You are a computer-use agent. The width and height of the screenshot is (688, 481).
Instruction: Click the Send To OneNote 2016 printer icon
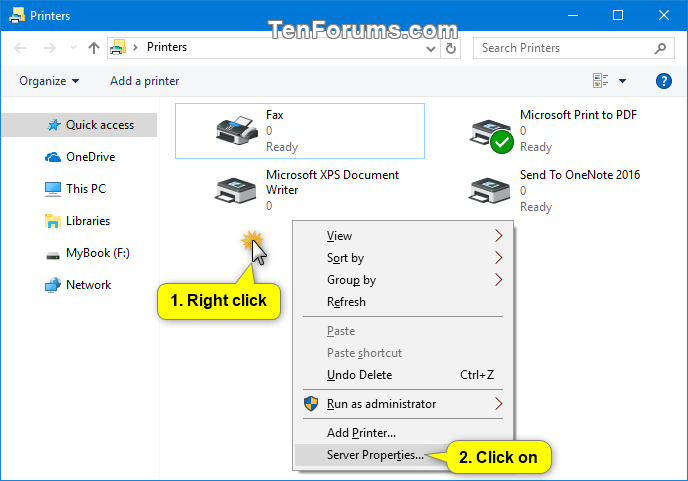click(489, 190)
